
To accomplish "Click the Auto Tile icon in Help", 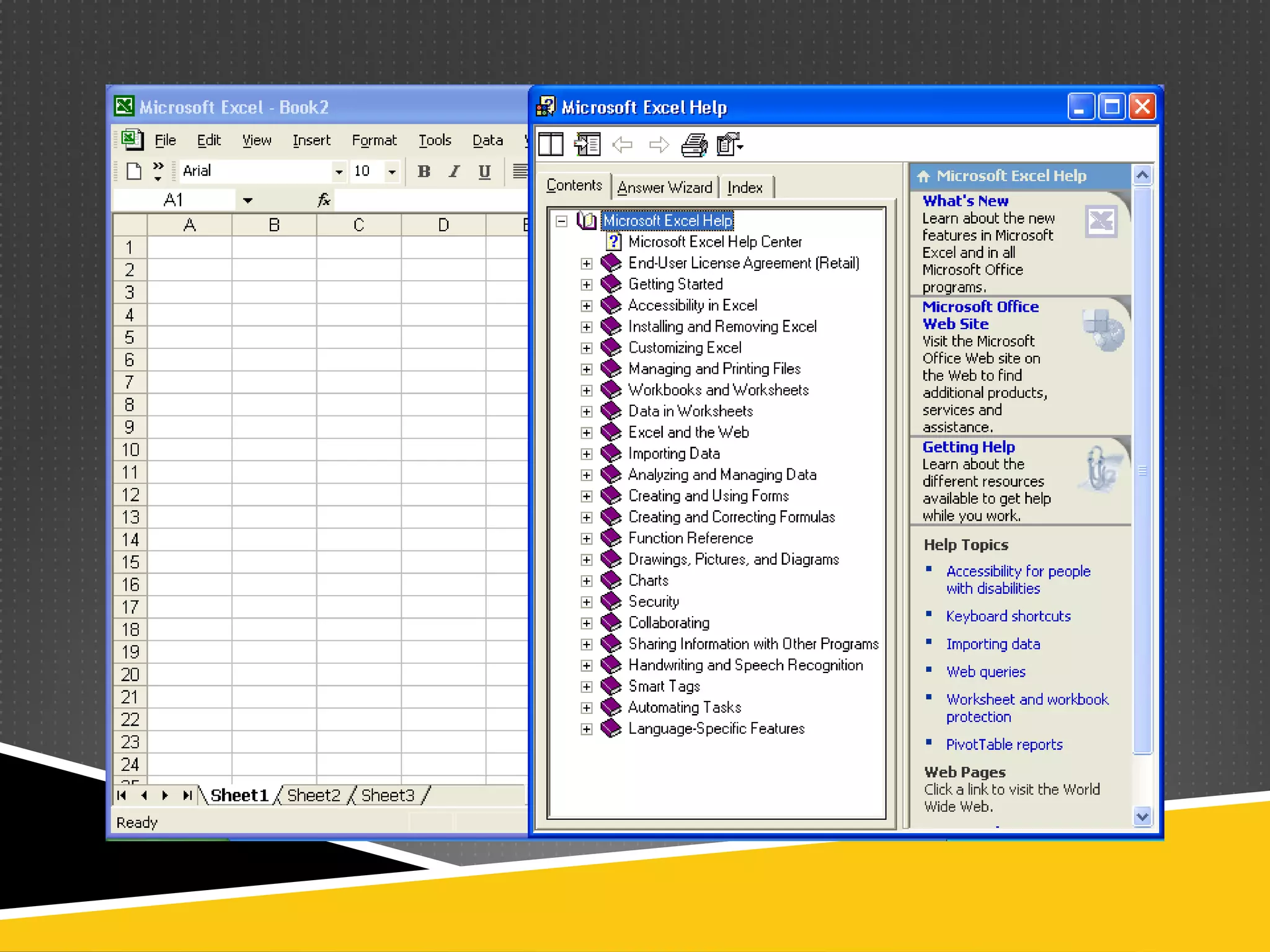I will pos(551,145).
